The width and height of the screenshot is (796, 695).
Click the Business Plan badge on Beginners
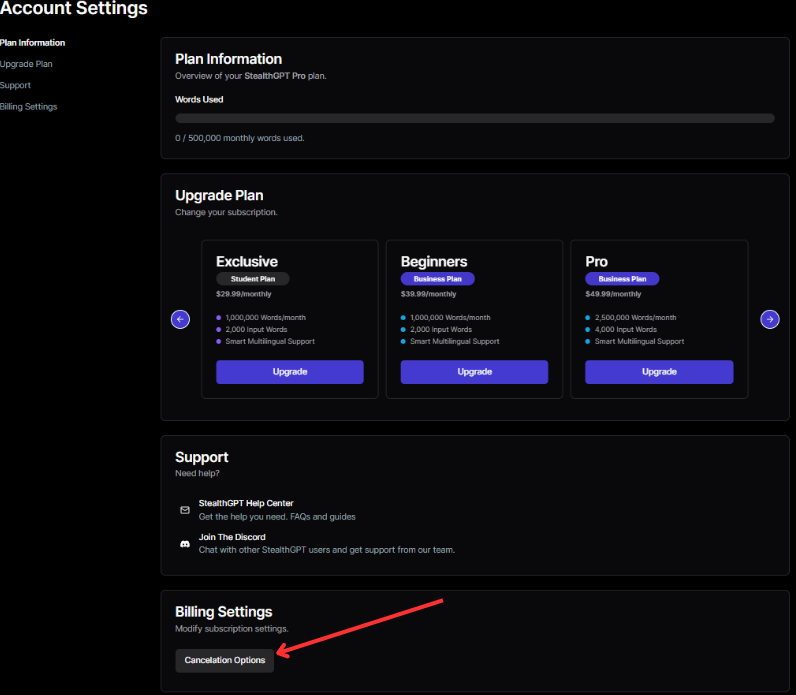pos(438,279)
